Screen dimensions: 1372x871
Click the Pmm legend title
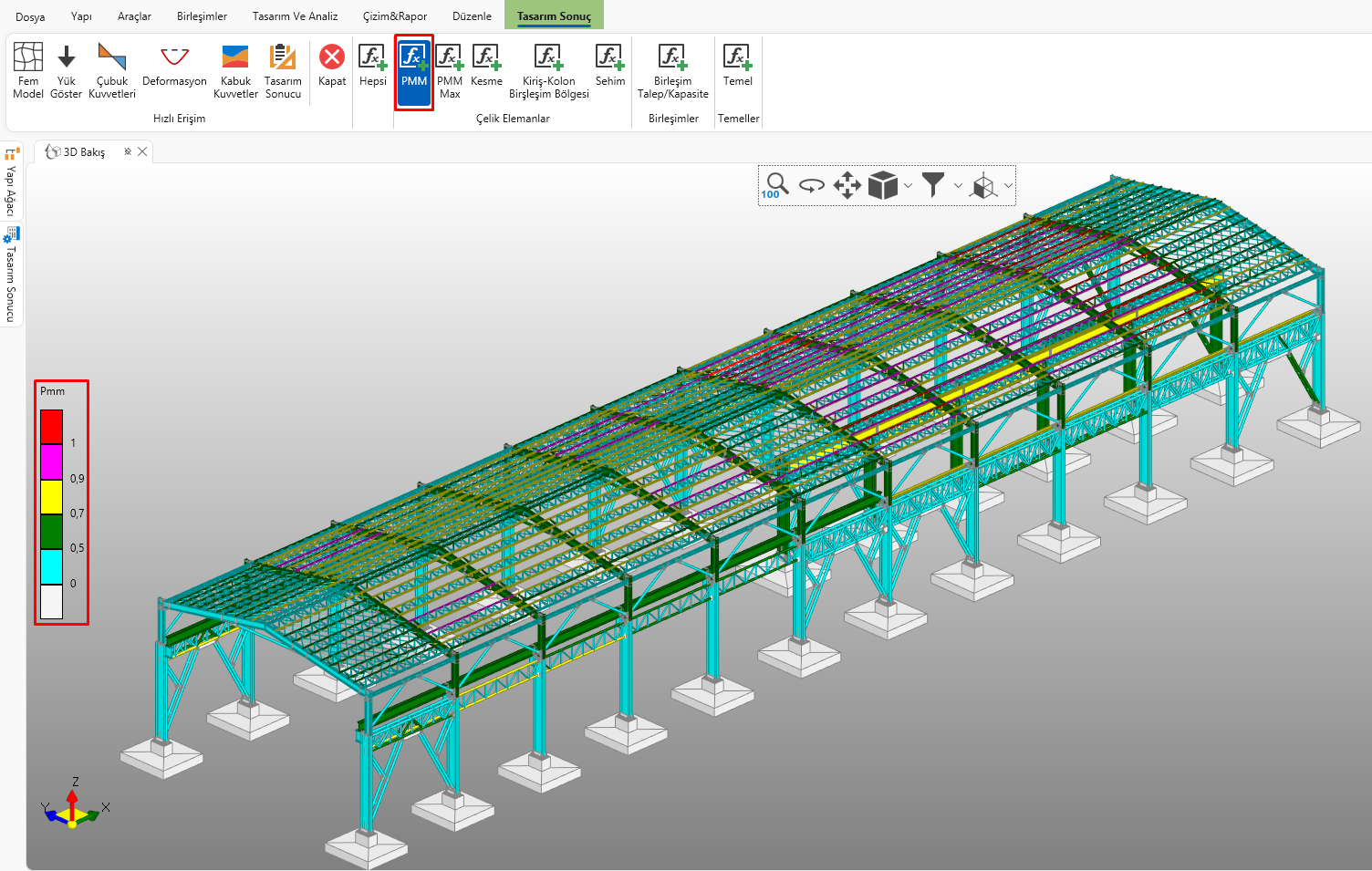[52, 391]
